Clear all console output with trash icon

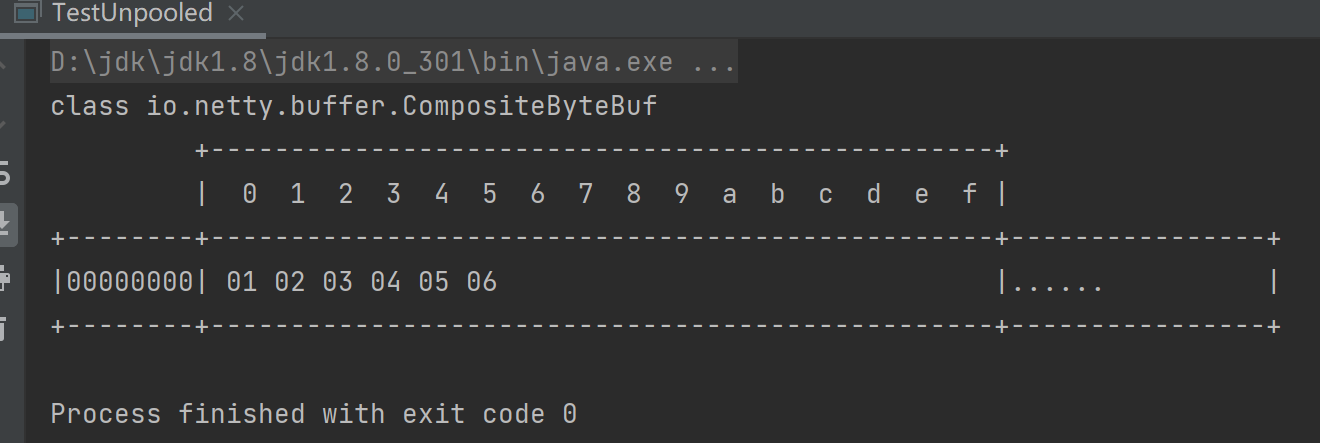coord(5,325)
